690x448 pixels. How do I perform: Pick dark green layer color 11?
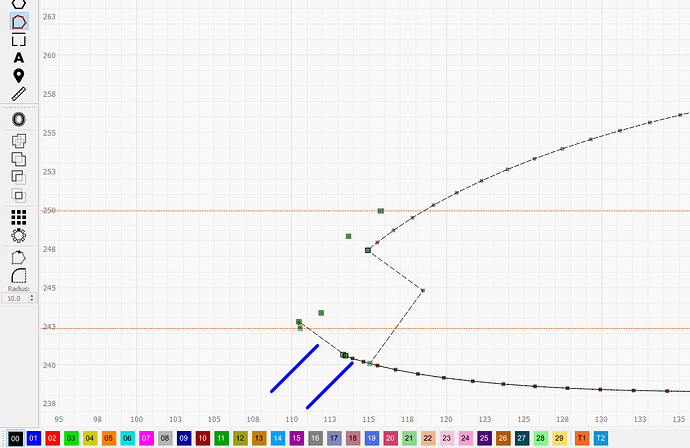click(221, 438)
